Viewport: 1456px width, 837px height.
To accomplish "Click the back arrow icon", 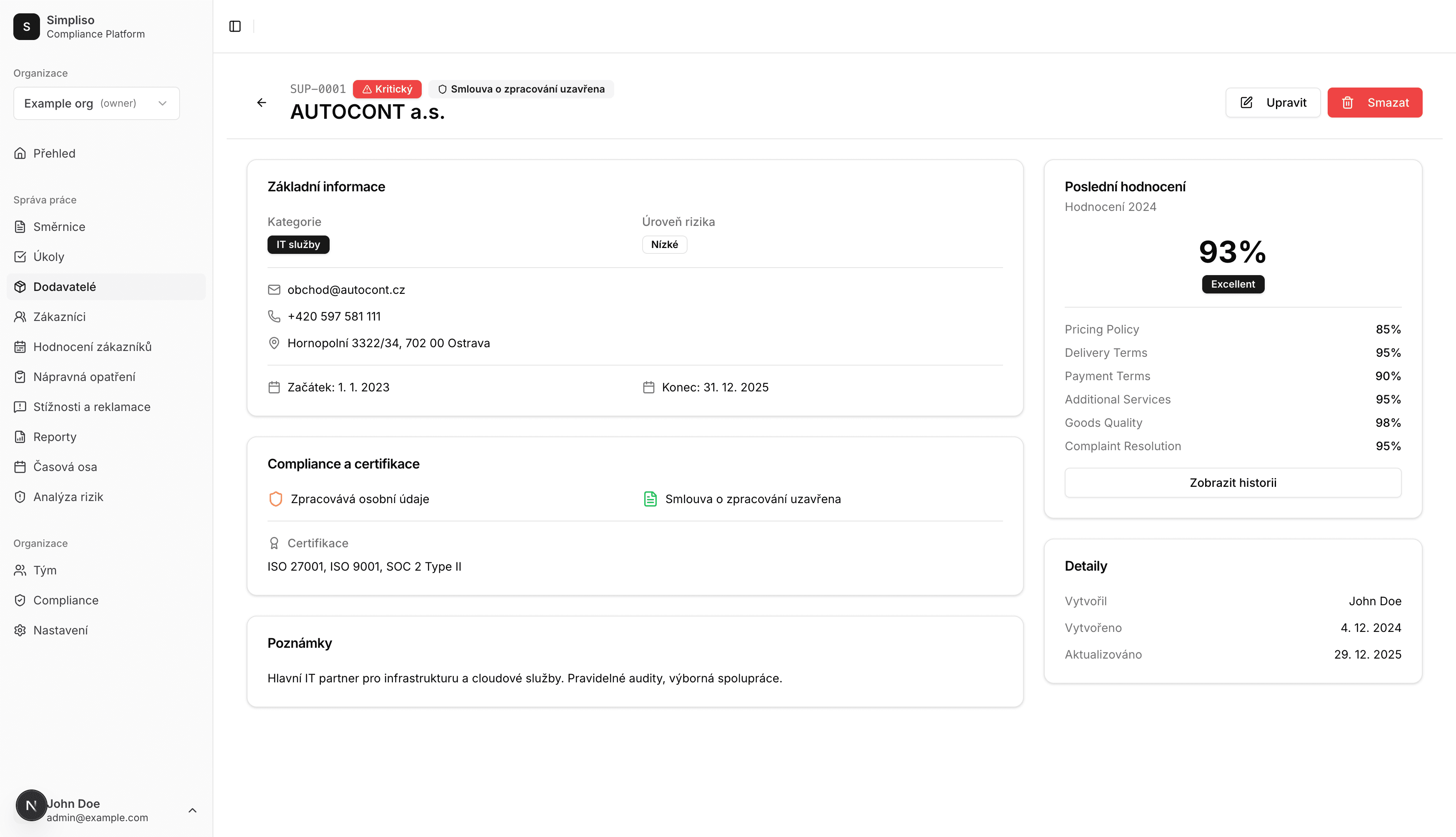I will (x=261, y=102).
